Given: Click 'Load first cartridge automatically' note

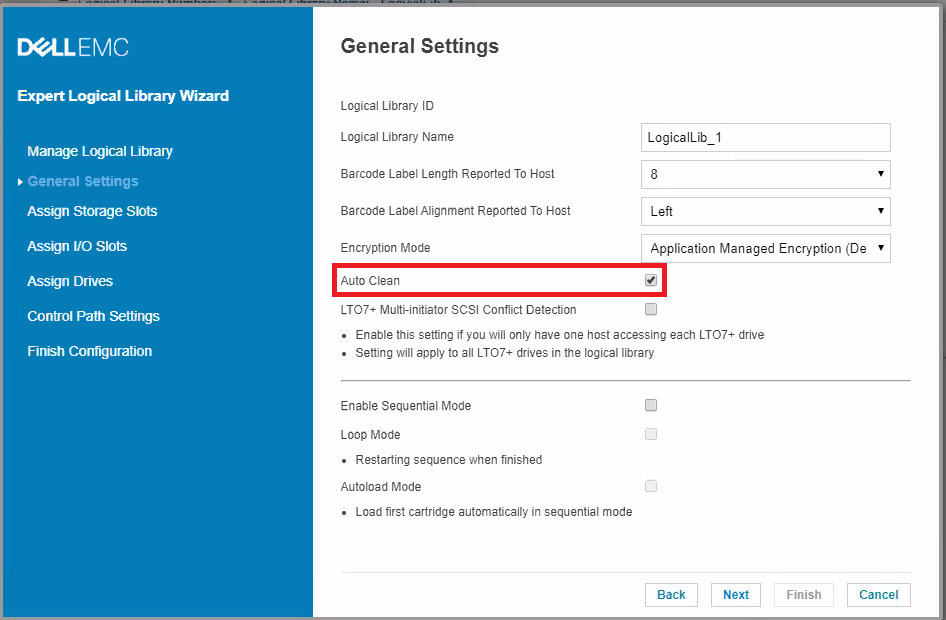Looking at the screenshot, I should click(494, 511).
